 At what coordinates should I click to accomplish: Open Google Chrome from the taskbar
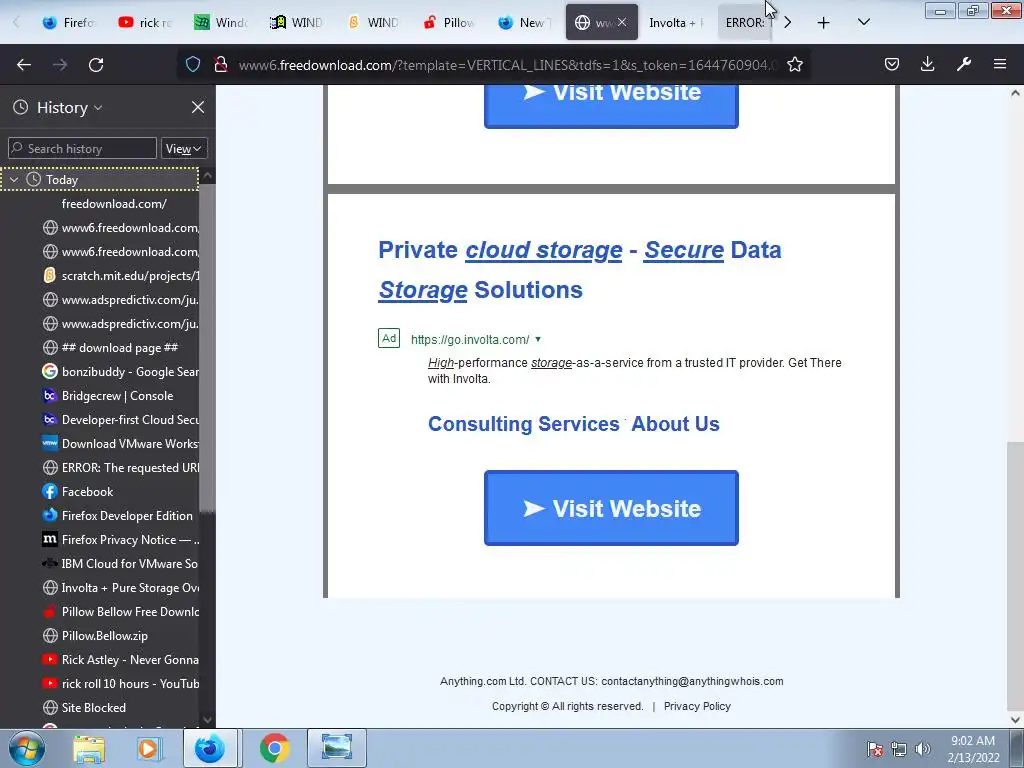pyautogui.click(x=274, y=748)
